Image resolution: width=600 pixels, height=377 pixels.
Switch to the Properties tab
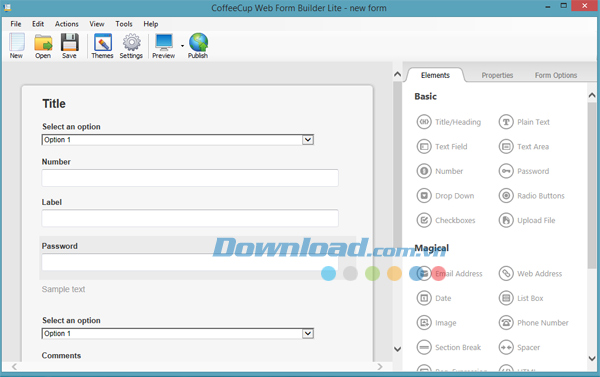click(497, 75)
